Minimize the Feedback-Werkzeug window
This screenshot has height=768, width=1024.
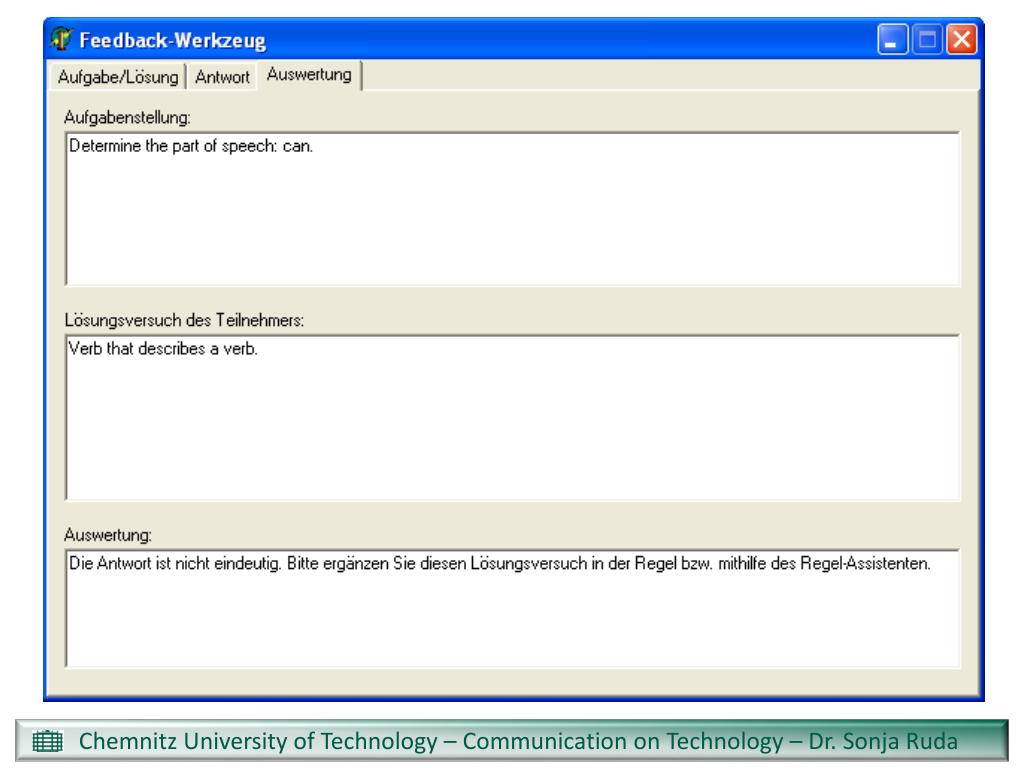892,39
